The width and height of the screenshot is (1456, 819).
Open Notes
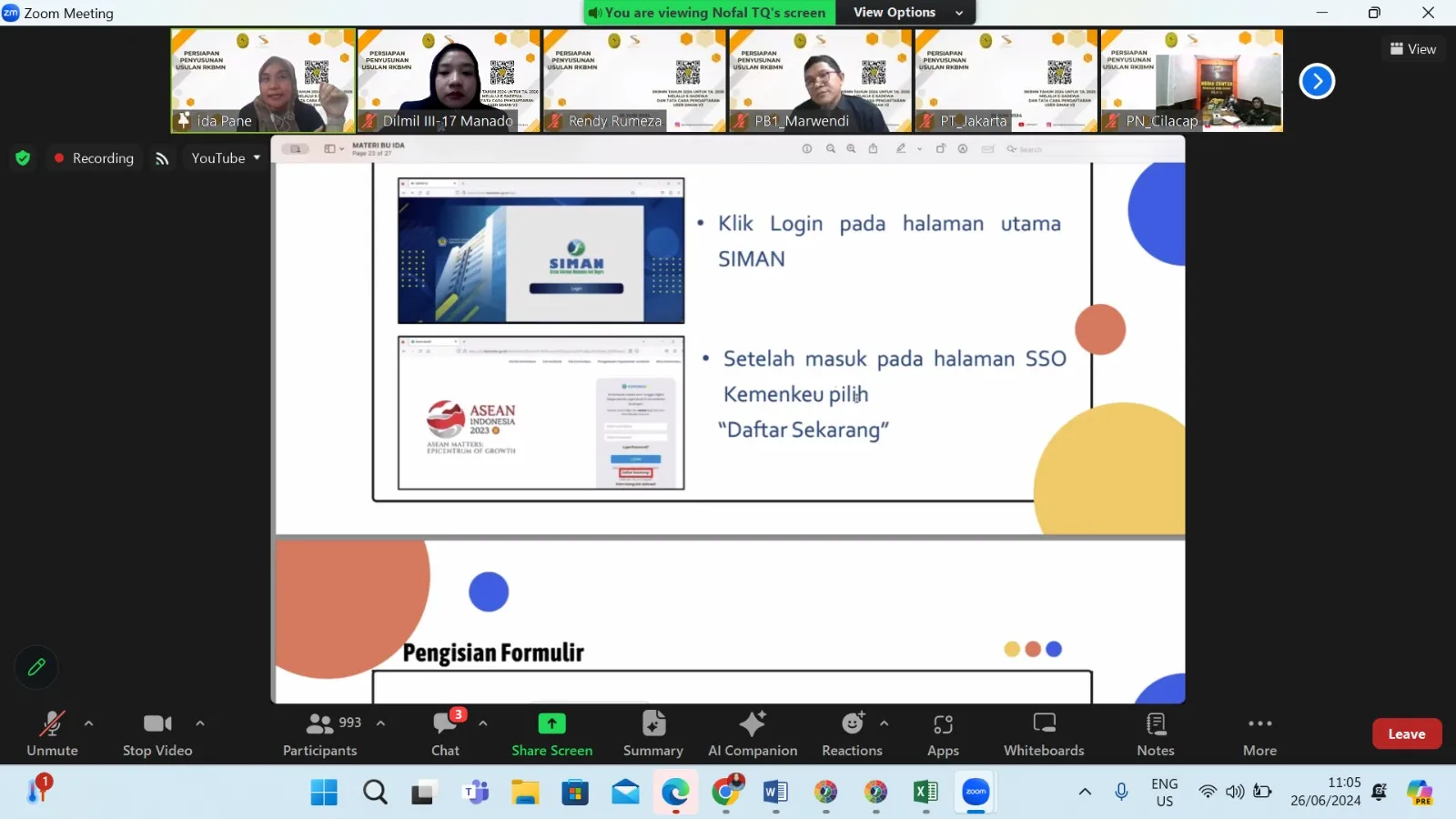[x=1156, y=733]
